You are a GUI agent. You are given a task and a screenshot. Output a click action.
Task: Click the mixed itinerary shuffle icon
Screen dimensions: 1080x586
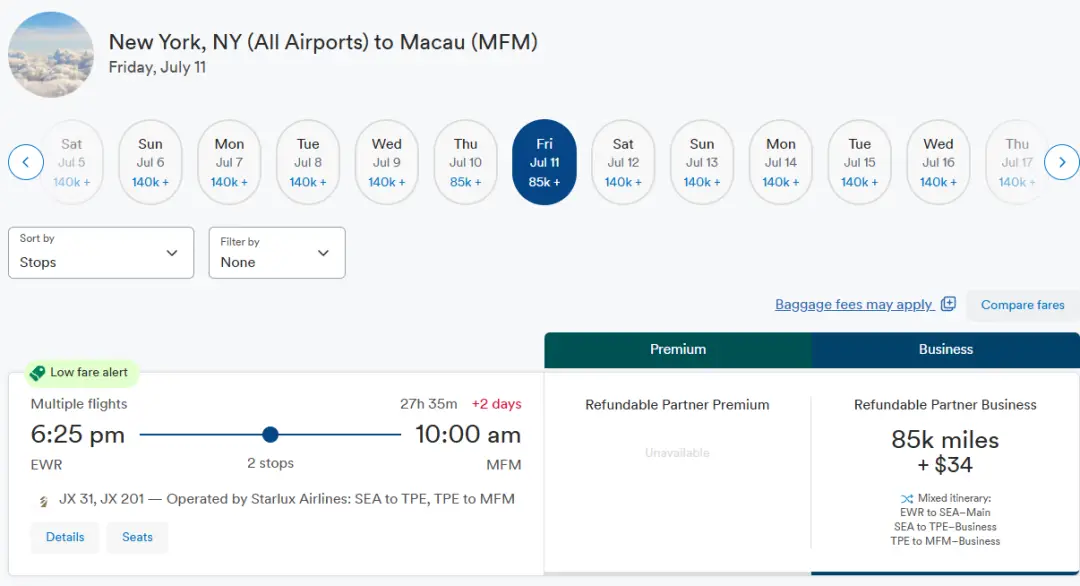[906, 498]
